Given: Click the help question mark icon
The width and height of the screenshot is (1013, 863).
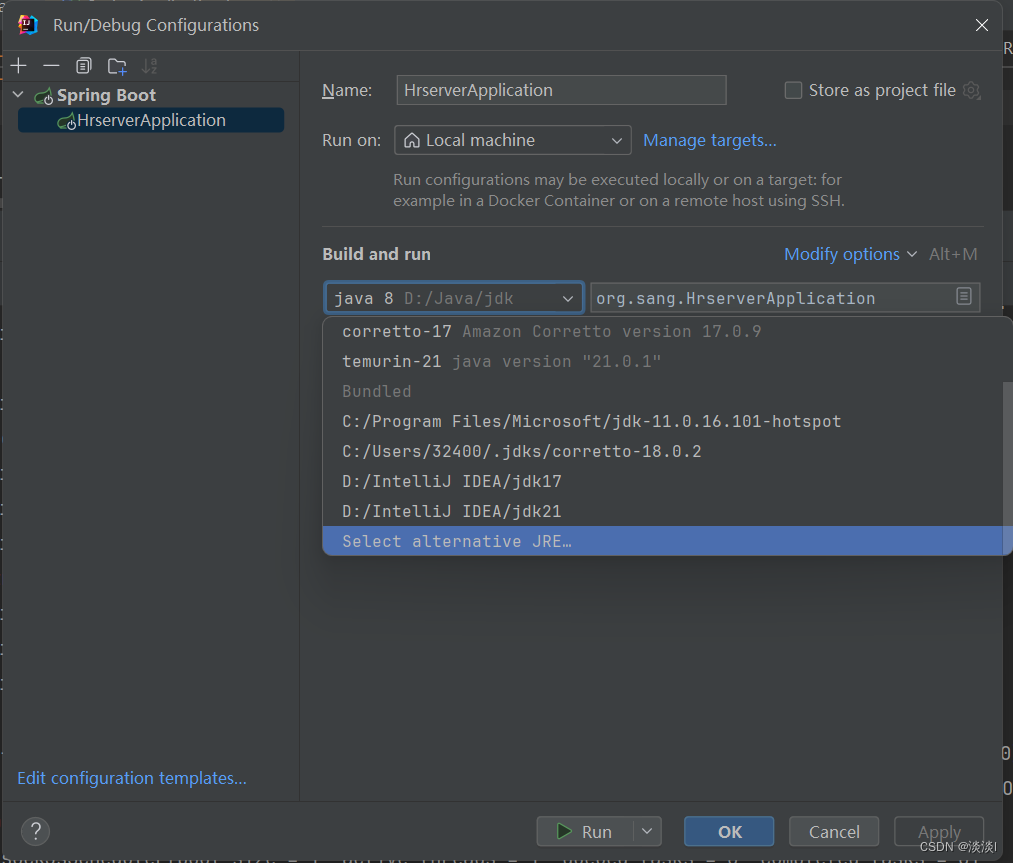Looking at the screenshot, I should [35, 831].
